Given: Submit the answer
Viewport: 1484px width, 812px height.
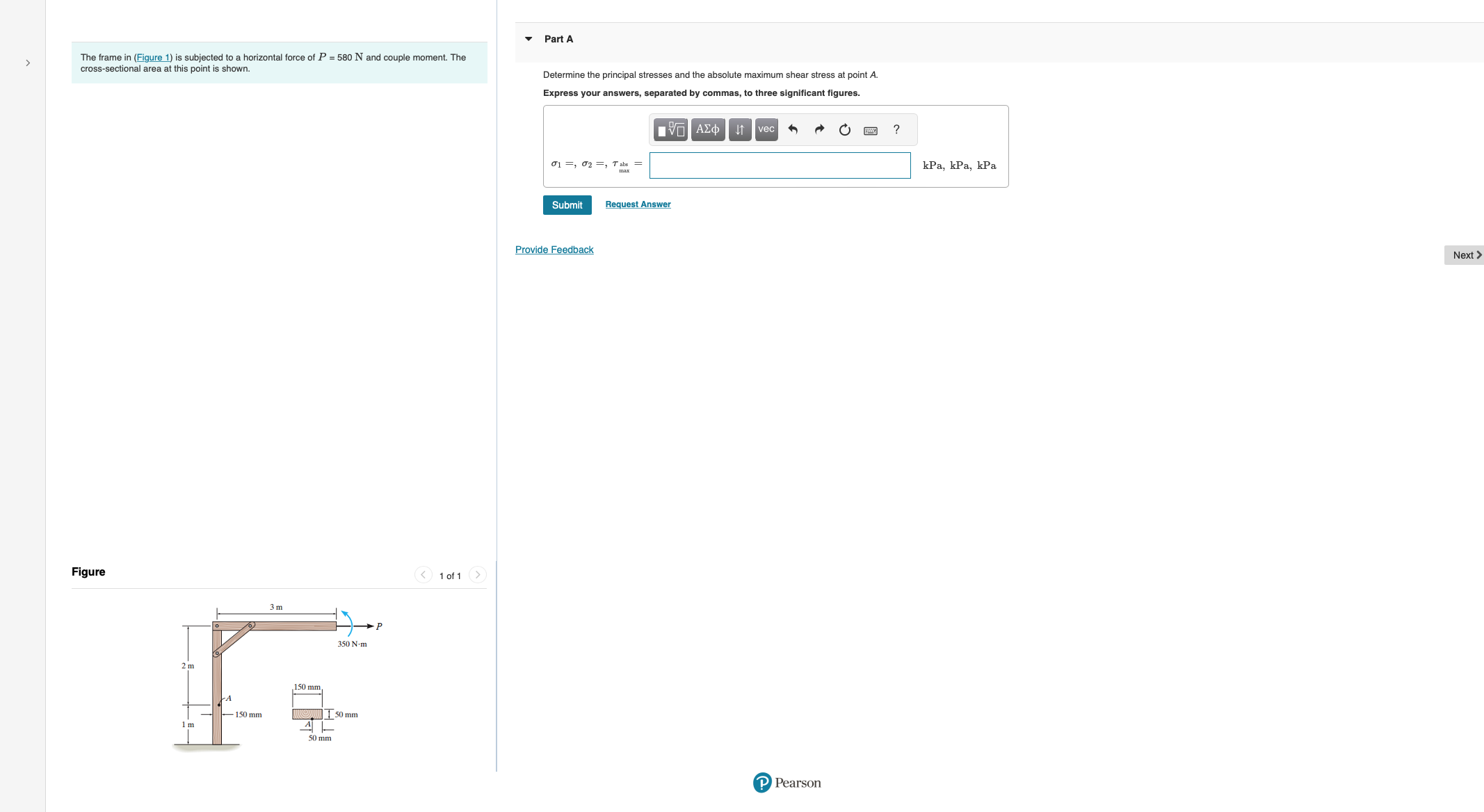Looking at the screenshot, I should pyautogui.click(x=567, y=205).
